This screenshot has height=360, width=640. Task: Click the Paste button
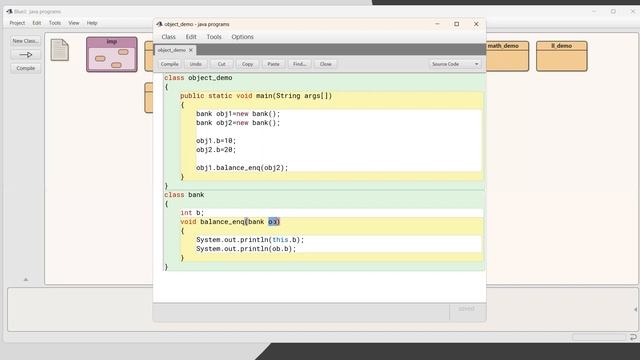(x=273, y=64)
